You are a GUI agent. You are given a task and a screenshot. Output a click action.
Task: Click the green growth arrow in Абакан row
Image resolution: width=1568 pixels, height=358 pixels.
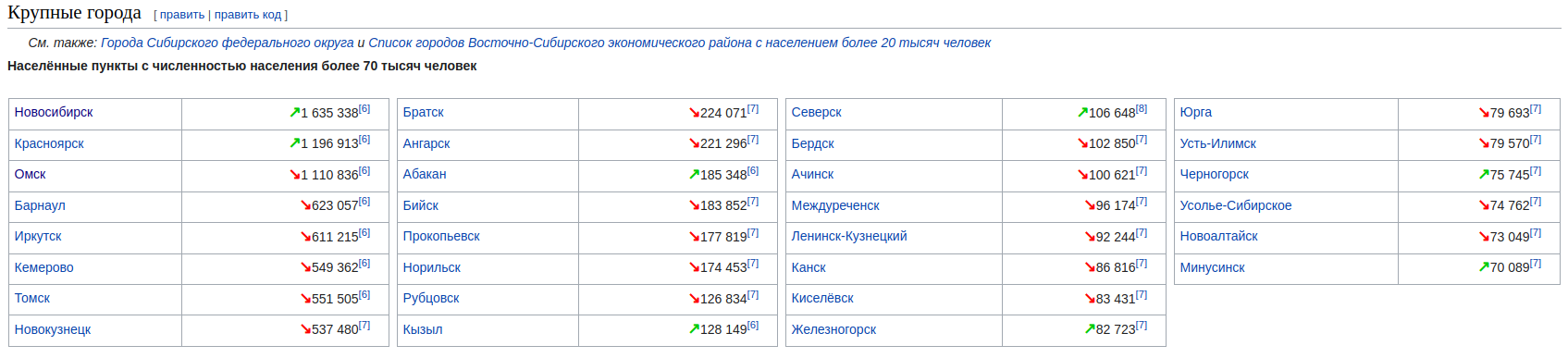[x=694, y=175]
